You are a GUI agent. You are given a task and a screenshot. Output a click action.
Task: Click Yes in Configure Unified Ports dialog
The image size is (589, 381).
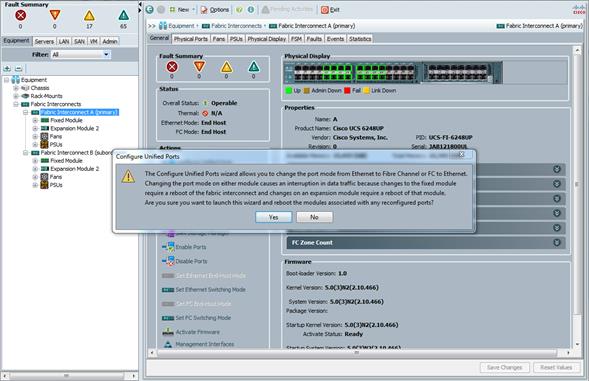[273, 217]
